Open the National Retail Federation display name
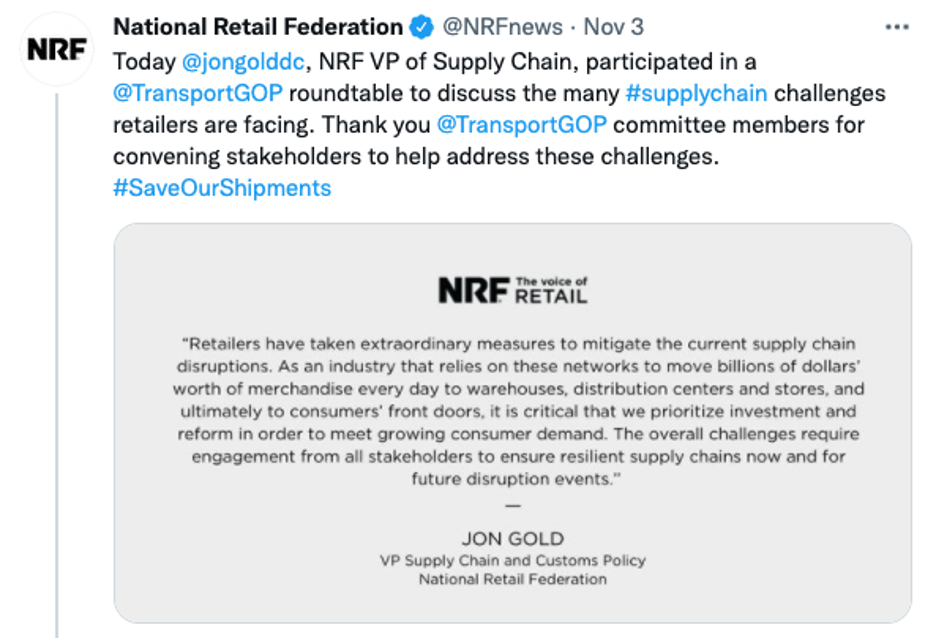 [x=257, y=27]
